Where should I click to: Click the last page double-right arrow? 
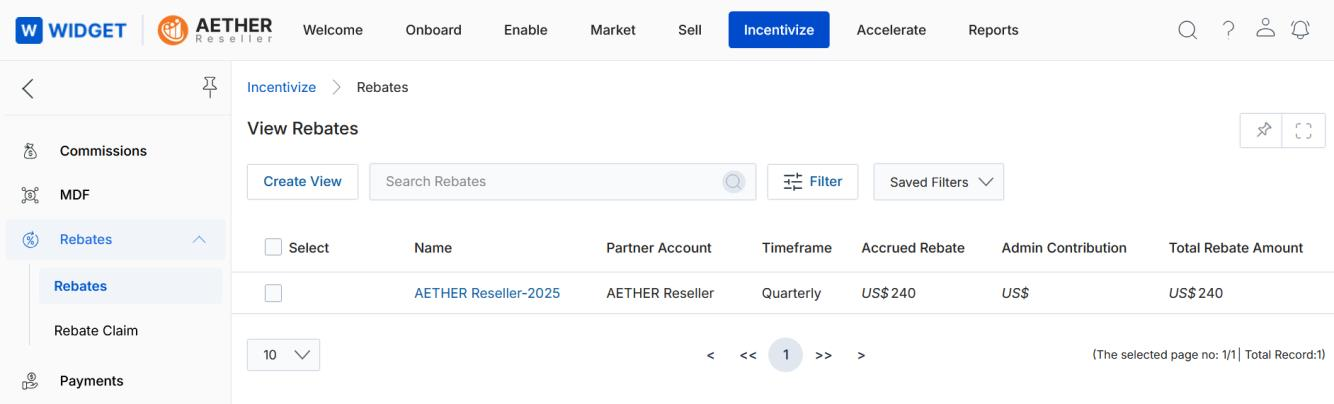tap(824, 355)
